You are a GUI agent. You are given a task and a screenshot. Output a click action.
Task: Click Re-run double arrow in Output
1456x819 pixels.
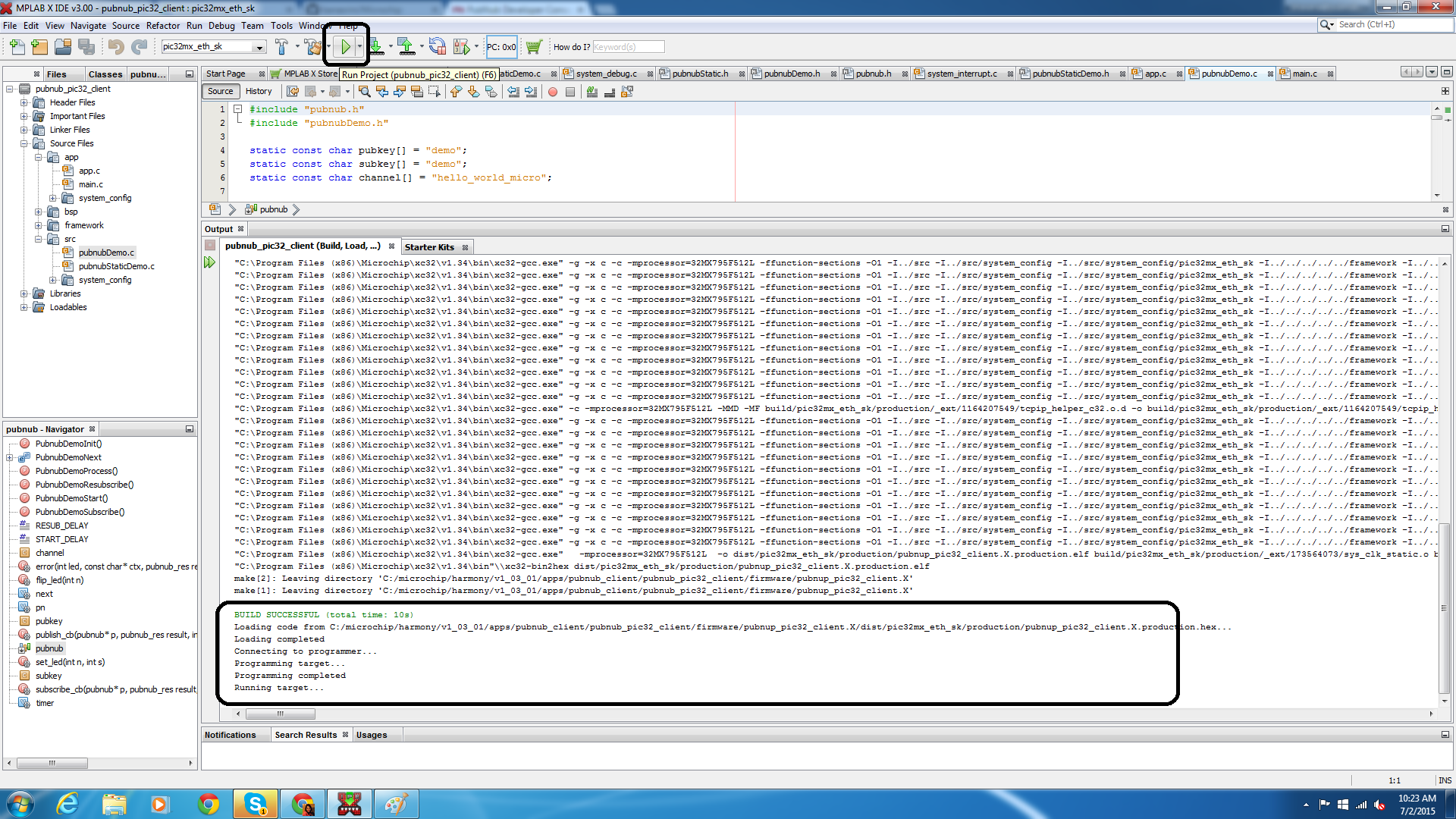click(210, 262)
